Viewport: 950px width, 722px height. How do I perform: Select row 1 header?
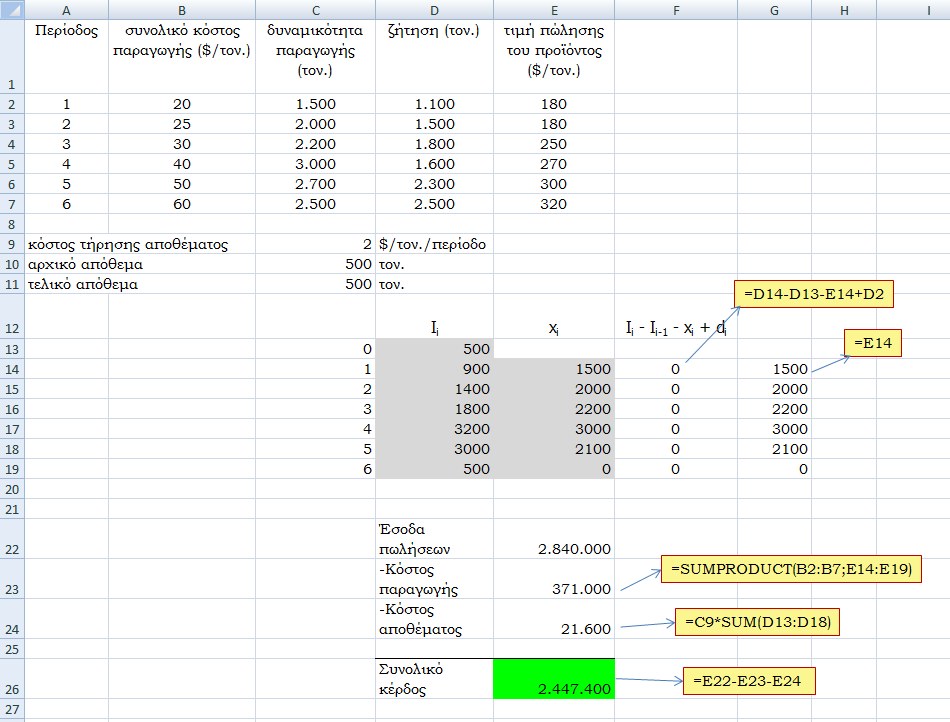pyautogui.click(x=12, y=57)
